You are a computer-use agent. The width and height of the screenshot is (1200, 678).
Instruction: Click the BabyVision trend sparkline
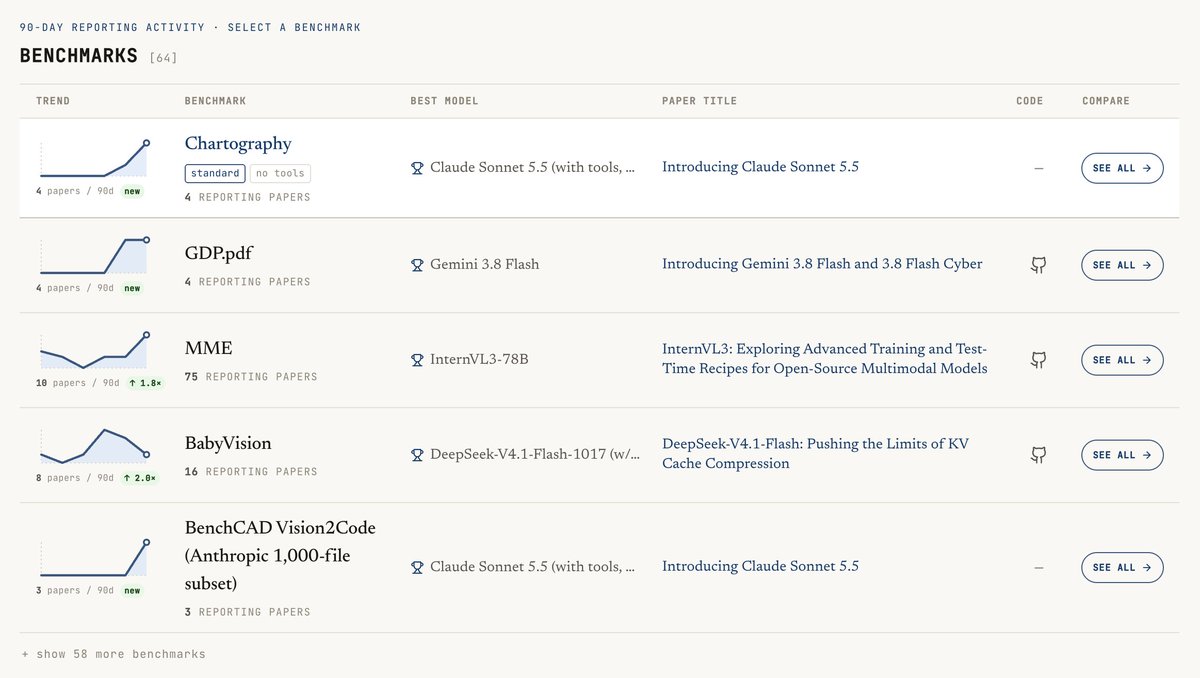[94, 446]
